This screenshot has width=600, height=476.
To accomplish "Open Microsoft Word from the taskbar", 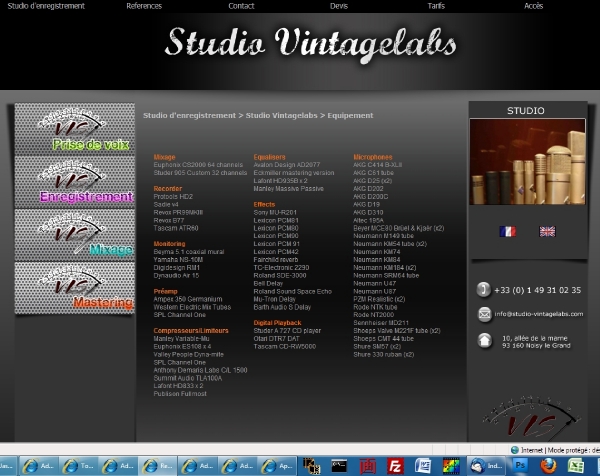I will click(x=423, y=466).
